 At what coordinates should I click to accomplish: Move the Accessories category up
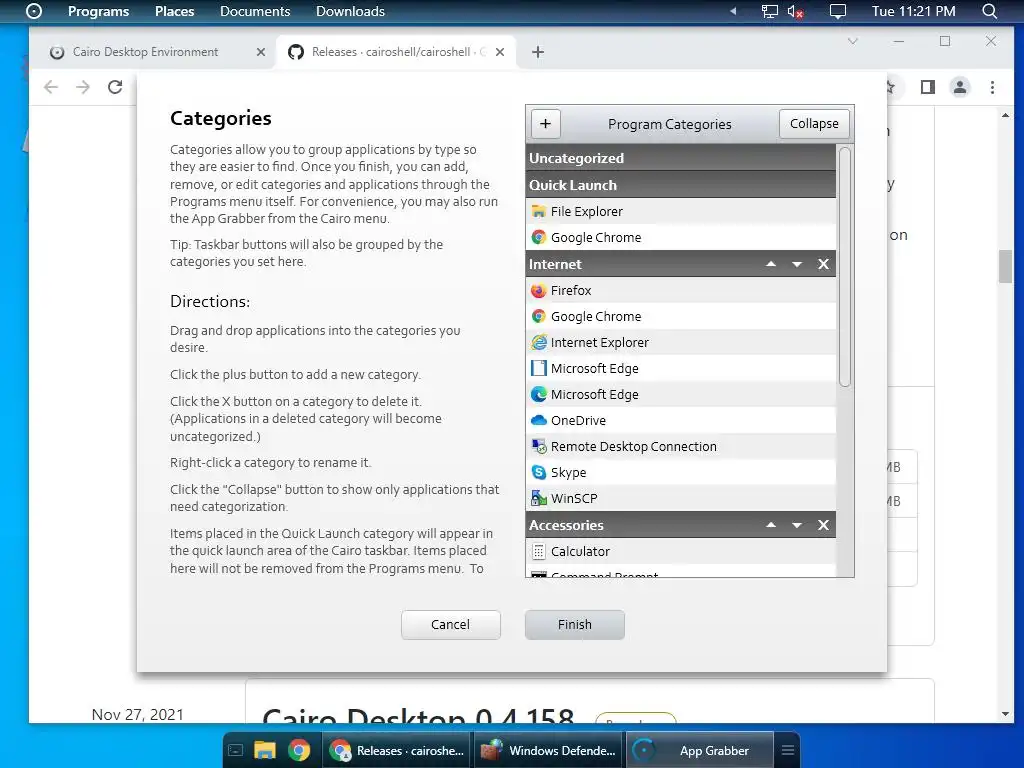point(771,525)
